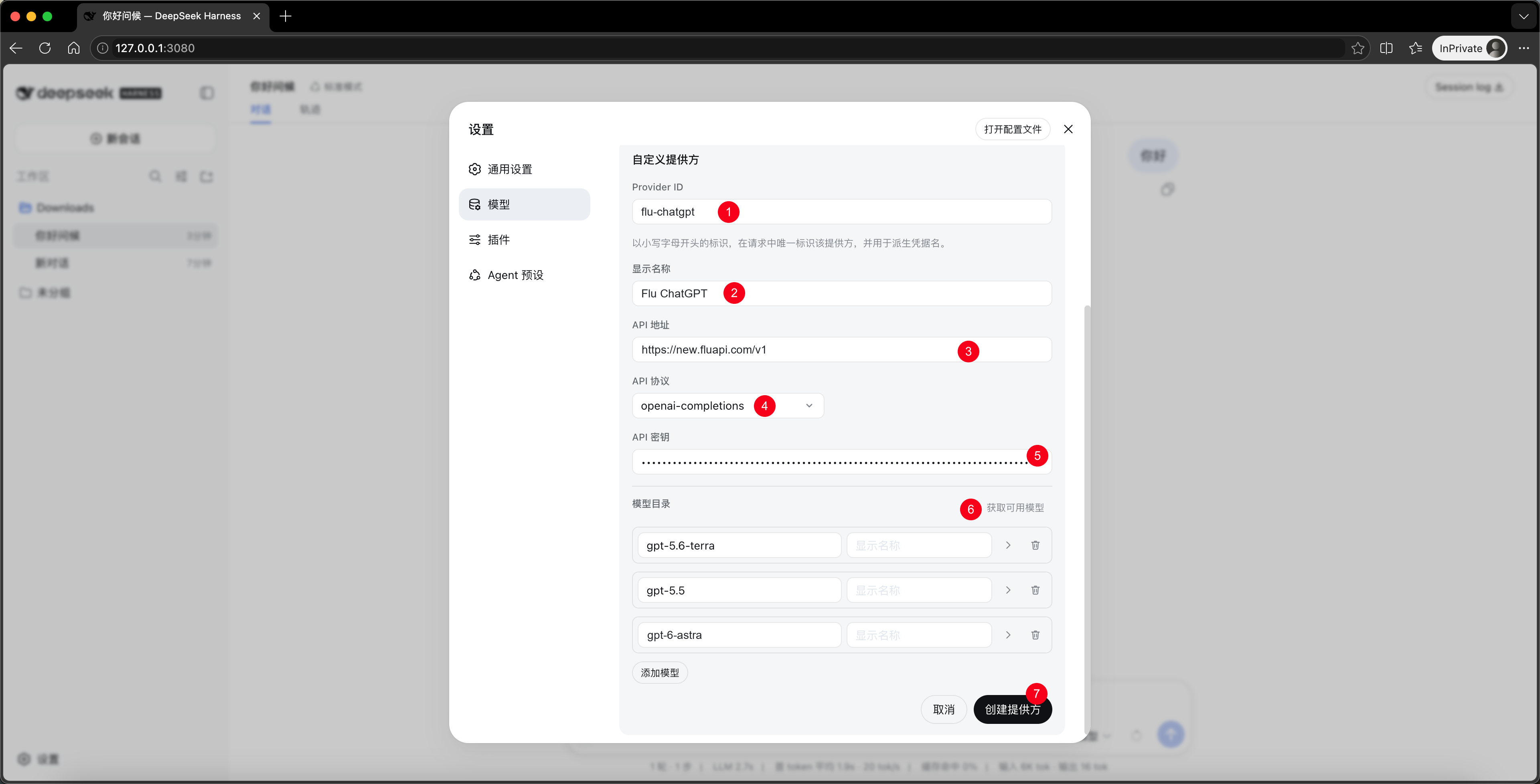This screenshot has height=784, width=1540.
Task: Close the 设置 dialog
Action: coord(1068,129)
